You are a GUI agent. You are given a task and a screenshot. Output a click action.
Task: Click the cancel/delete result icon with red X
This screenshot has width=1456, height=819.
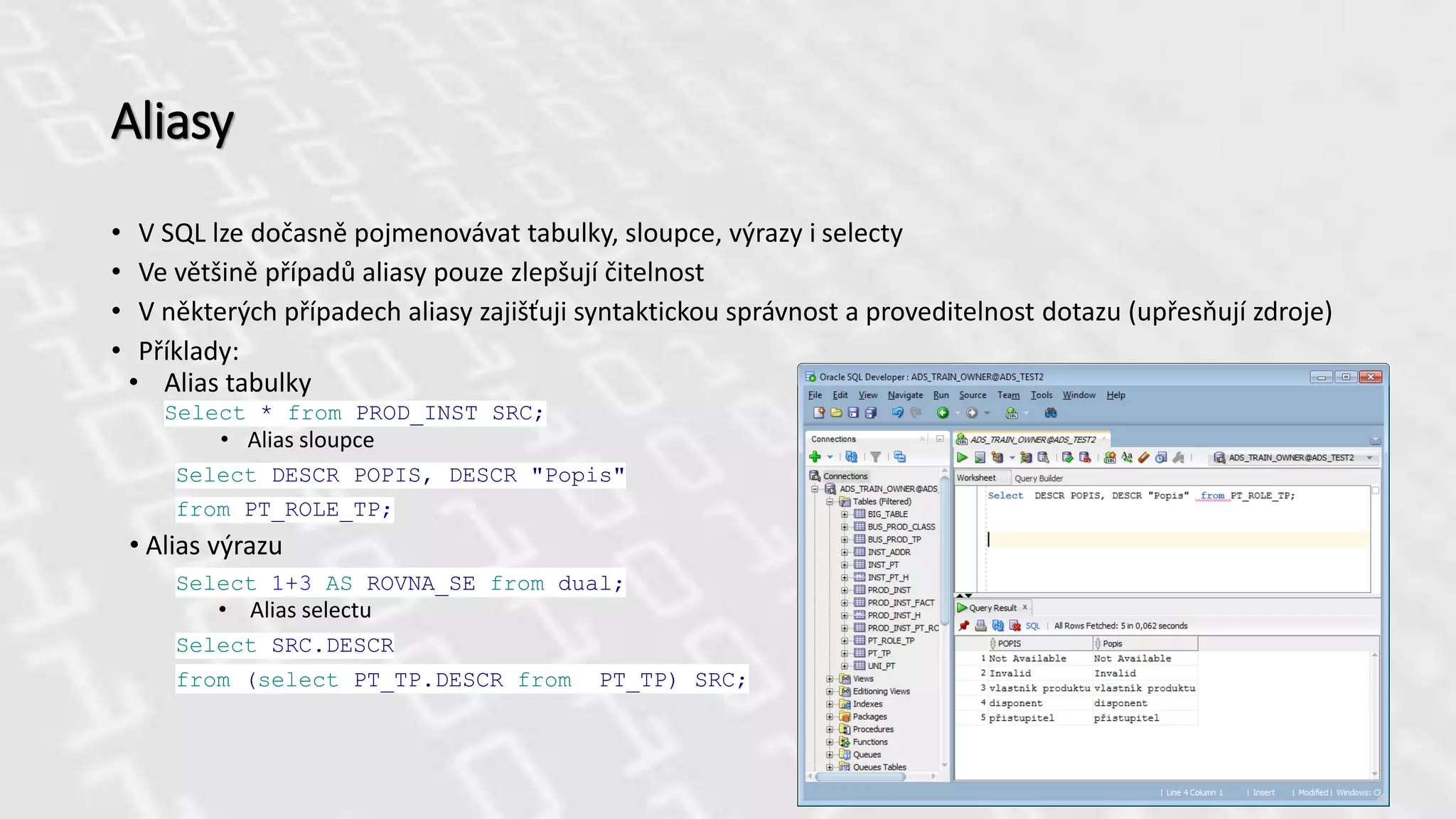pos(1015,626)
